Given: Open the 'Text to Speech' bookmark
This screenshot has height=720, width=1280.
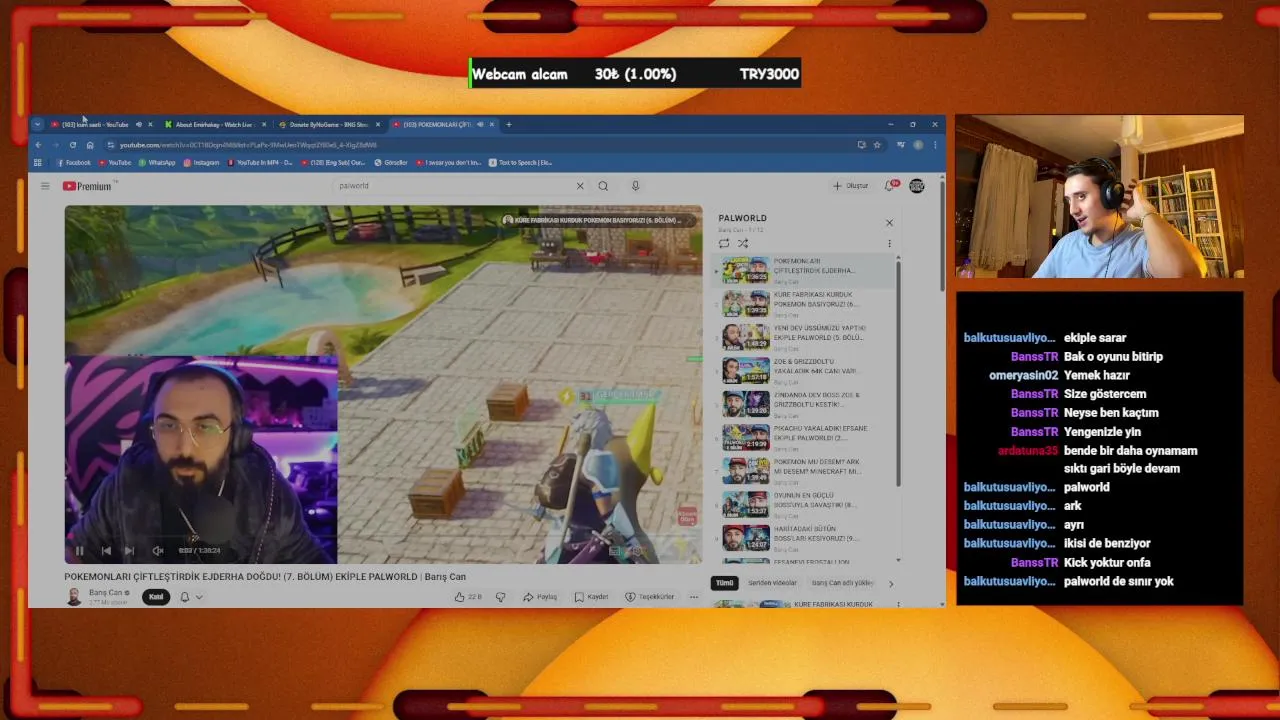Looking at the screenshot, I should [521, 163].
